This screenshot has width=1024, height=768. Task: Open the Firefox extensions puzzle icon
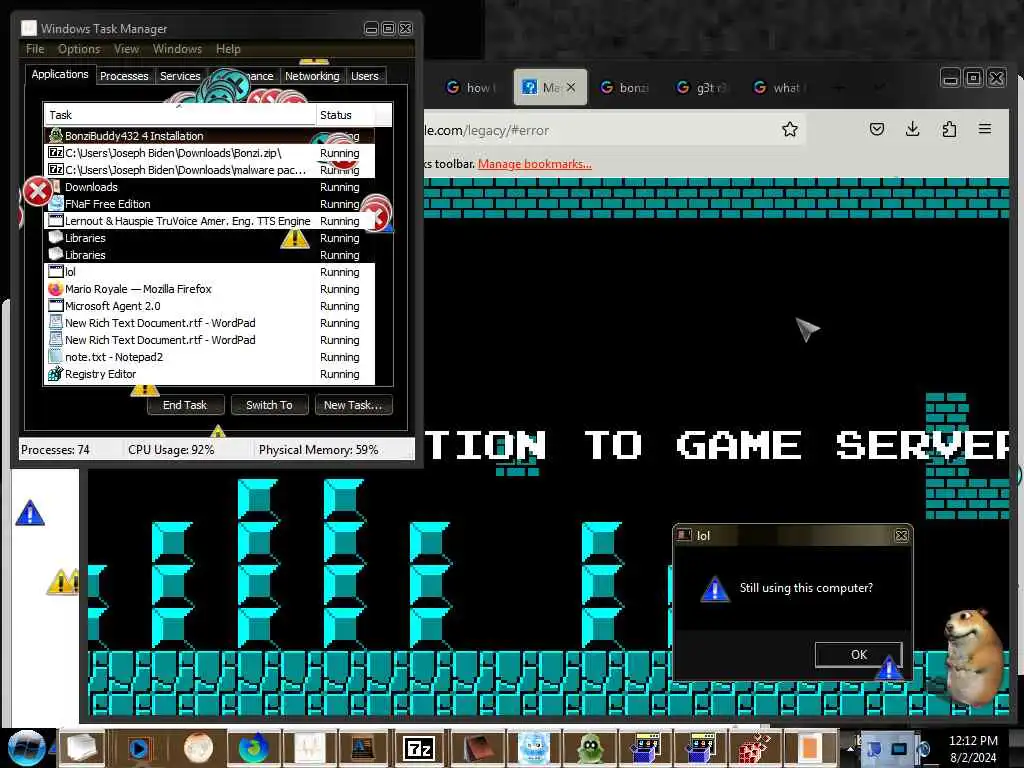pyautogui.click(x=949, y=129)
